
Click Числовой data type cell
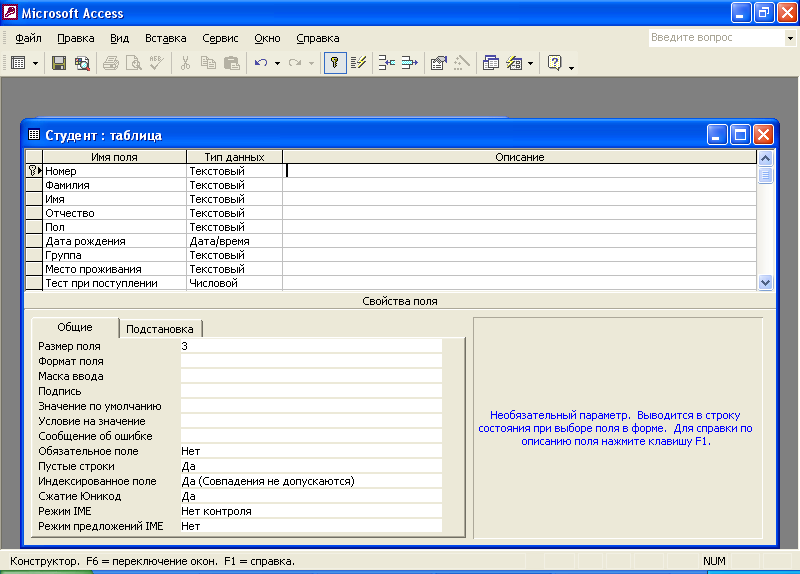point(234,283)
